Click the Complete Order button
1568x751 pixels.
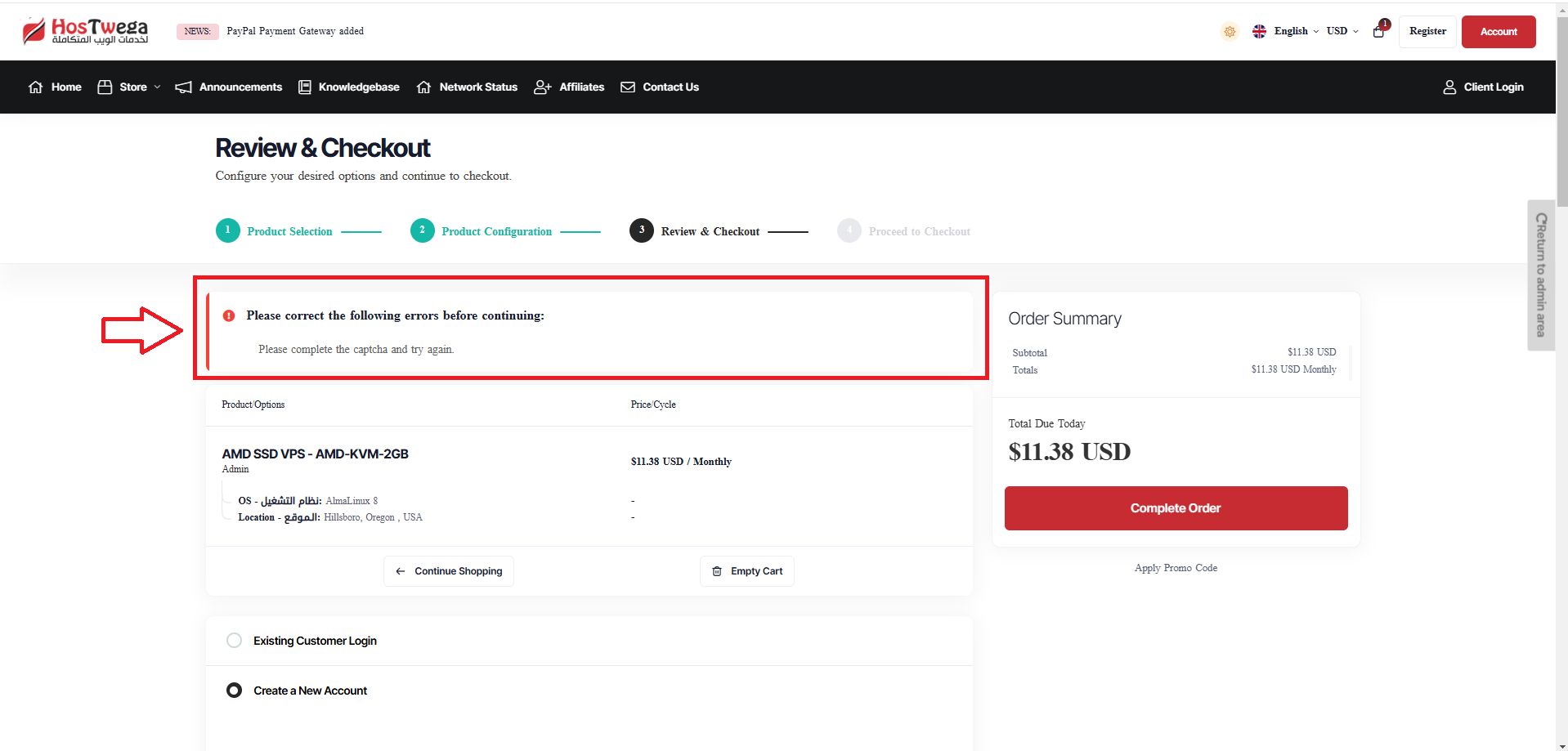pos(1176,508)
